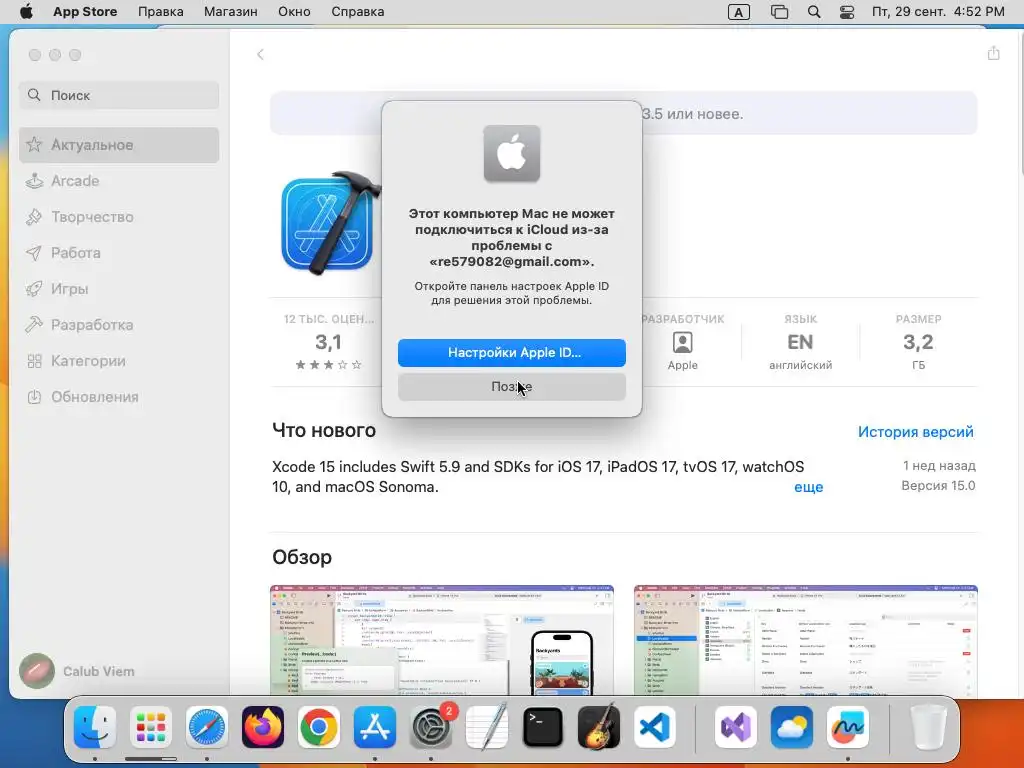
Task: Open System Settings from the Dock
Action: click(431, 727)
